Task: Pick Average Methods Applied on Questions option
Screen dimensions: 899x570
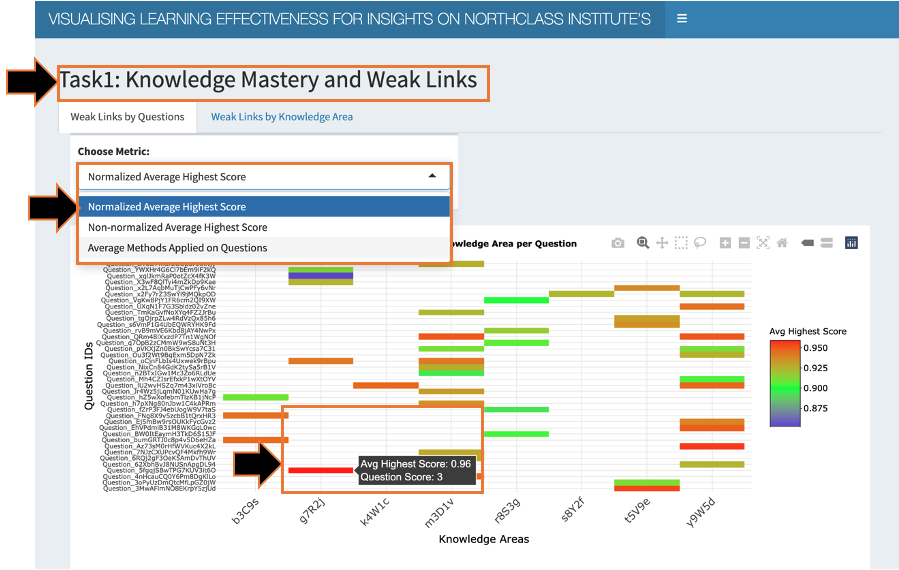Action: (x=177, y=247)
